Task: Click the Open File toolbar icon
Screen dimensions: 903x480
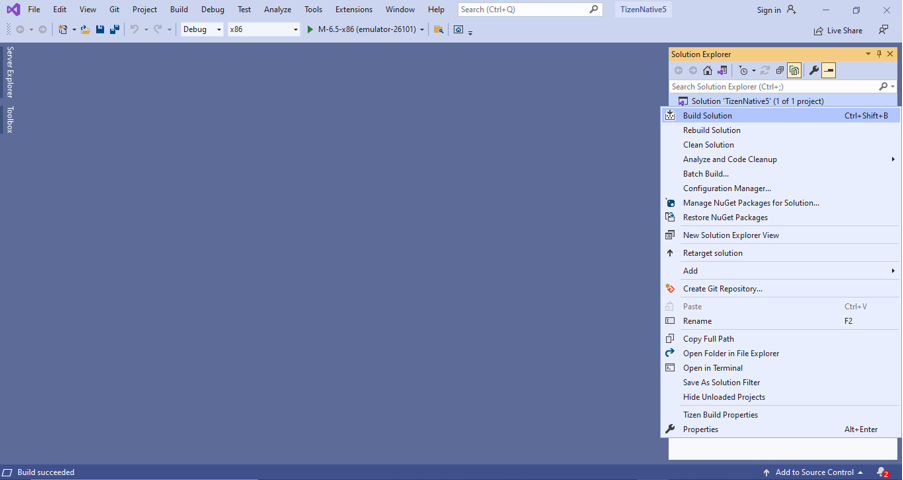Action: coord(85,30)
